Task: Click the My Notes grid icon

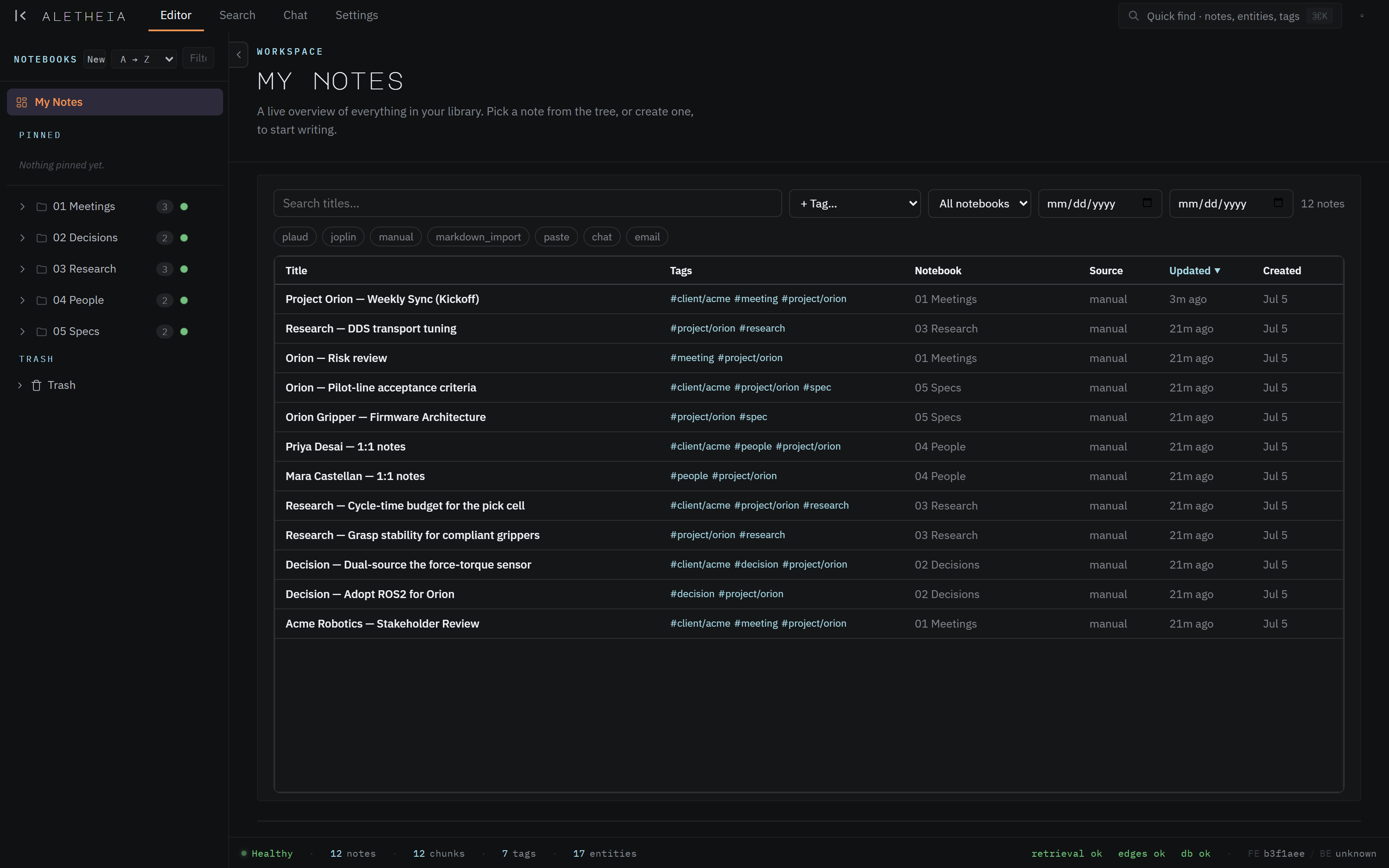Action: coord(22,102)
